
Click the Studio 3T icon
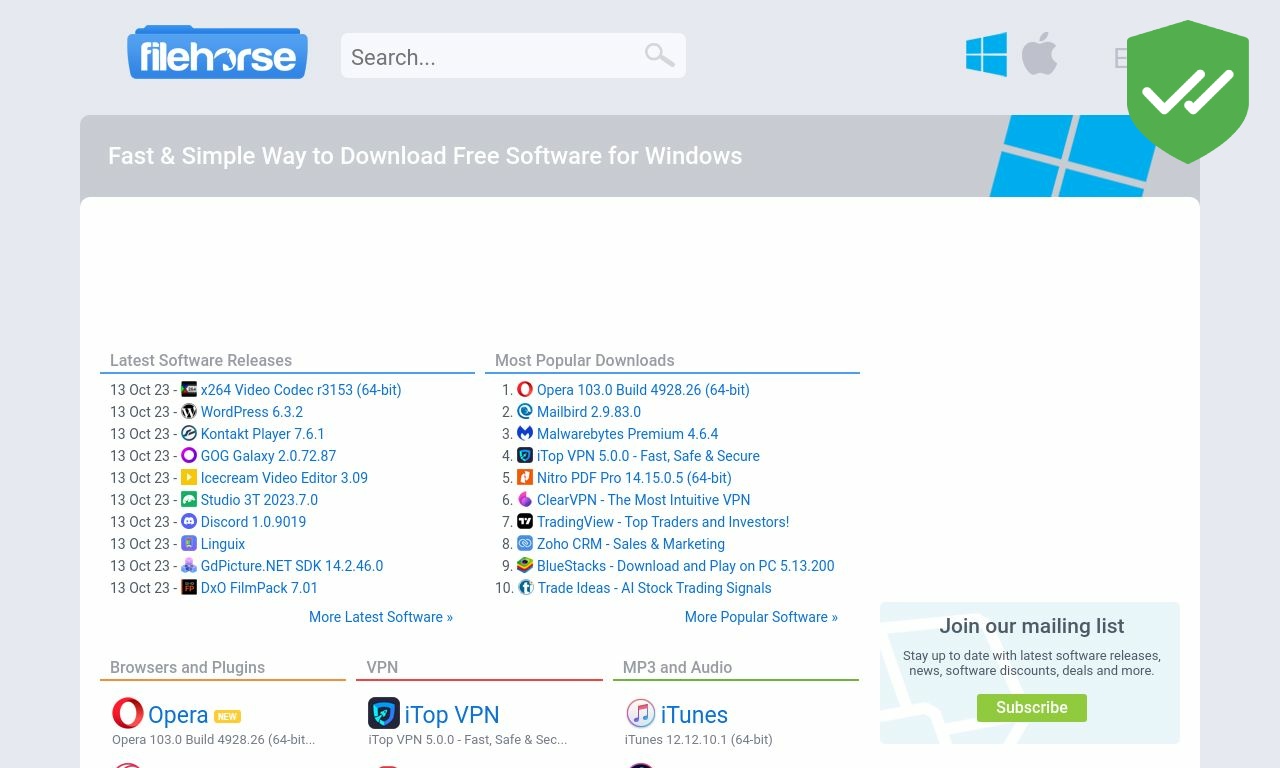coord(189,499)
